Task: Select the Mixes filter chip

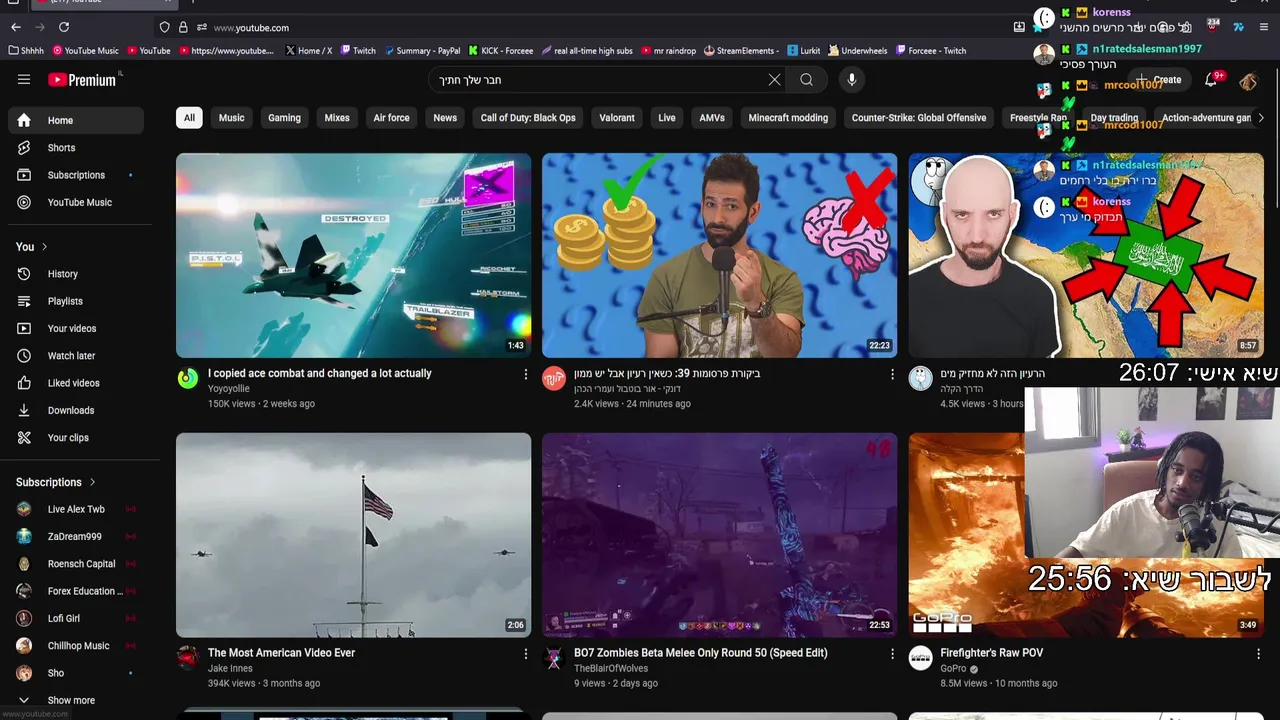Action: click(337, 118)
